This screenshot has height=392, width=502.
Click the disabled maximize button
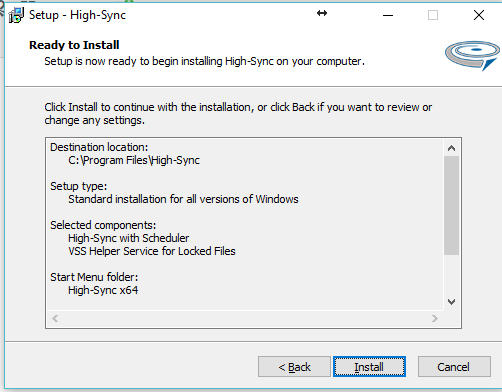tap(433, 15)
